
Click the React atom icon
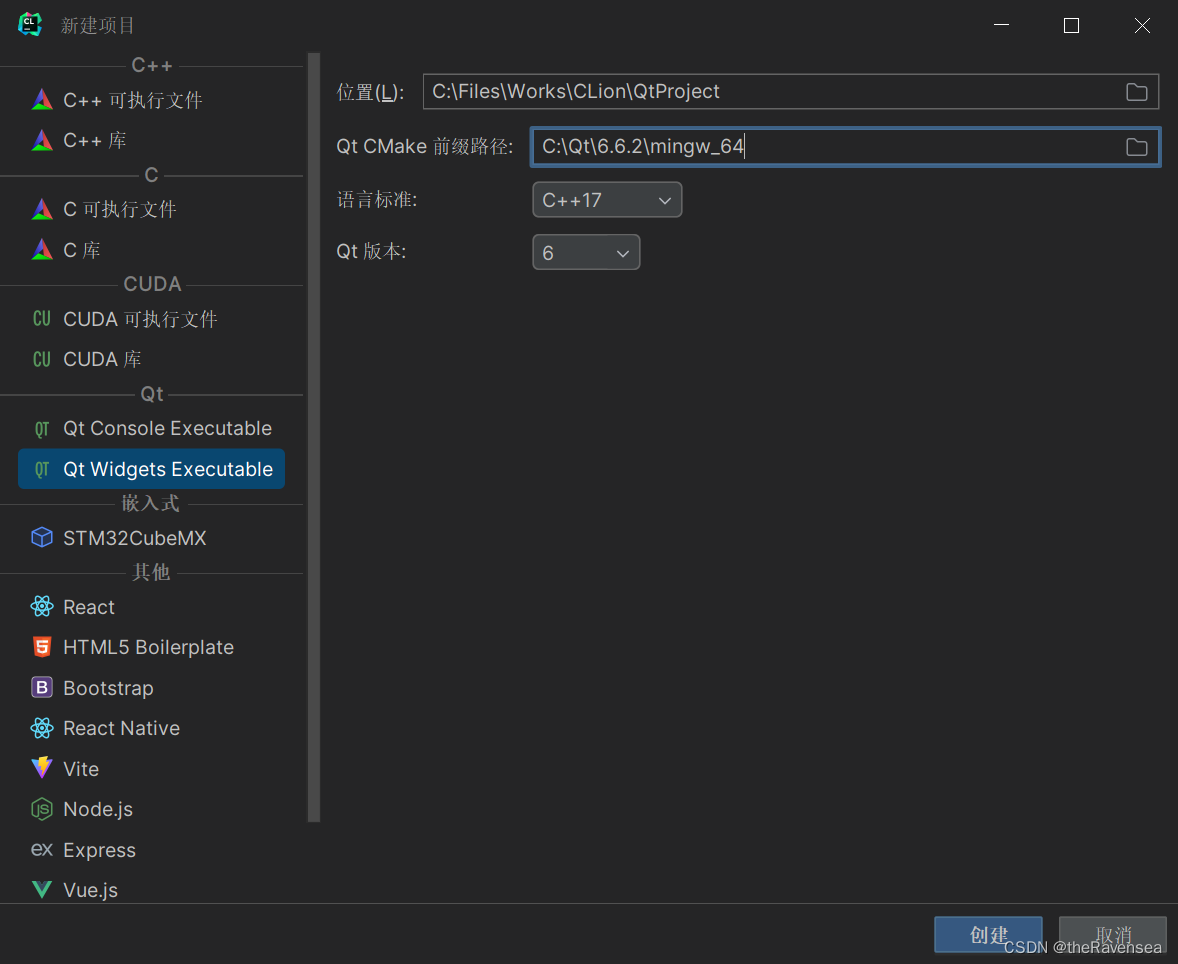pos(42,606)
